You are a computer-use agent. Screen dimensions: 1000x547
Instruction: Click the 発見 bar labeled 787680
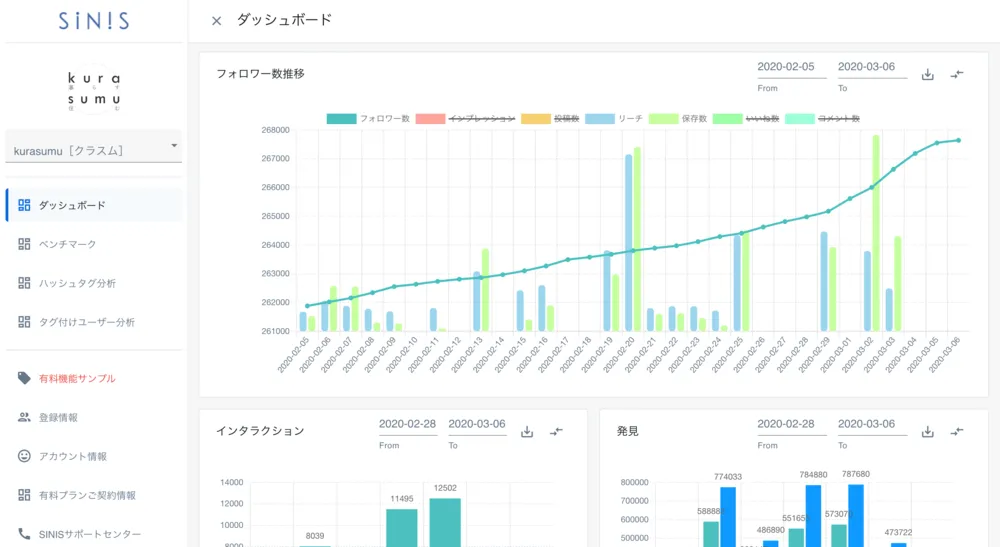pos(856,516)
